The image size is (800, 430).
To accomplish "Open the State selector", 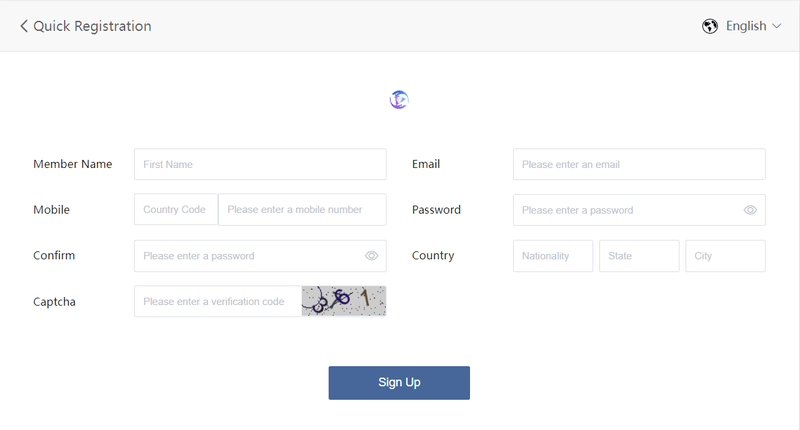I will tap(639, 256).
